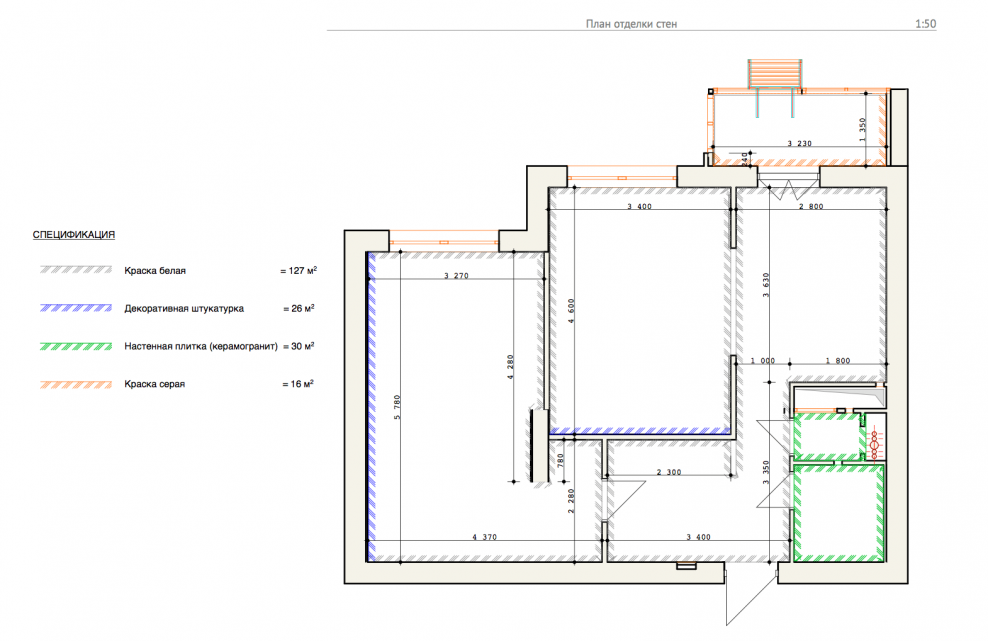Click the balcony folding door symbol

(787, 185)
